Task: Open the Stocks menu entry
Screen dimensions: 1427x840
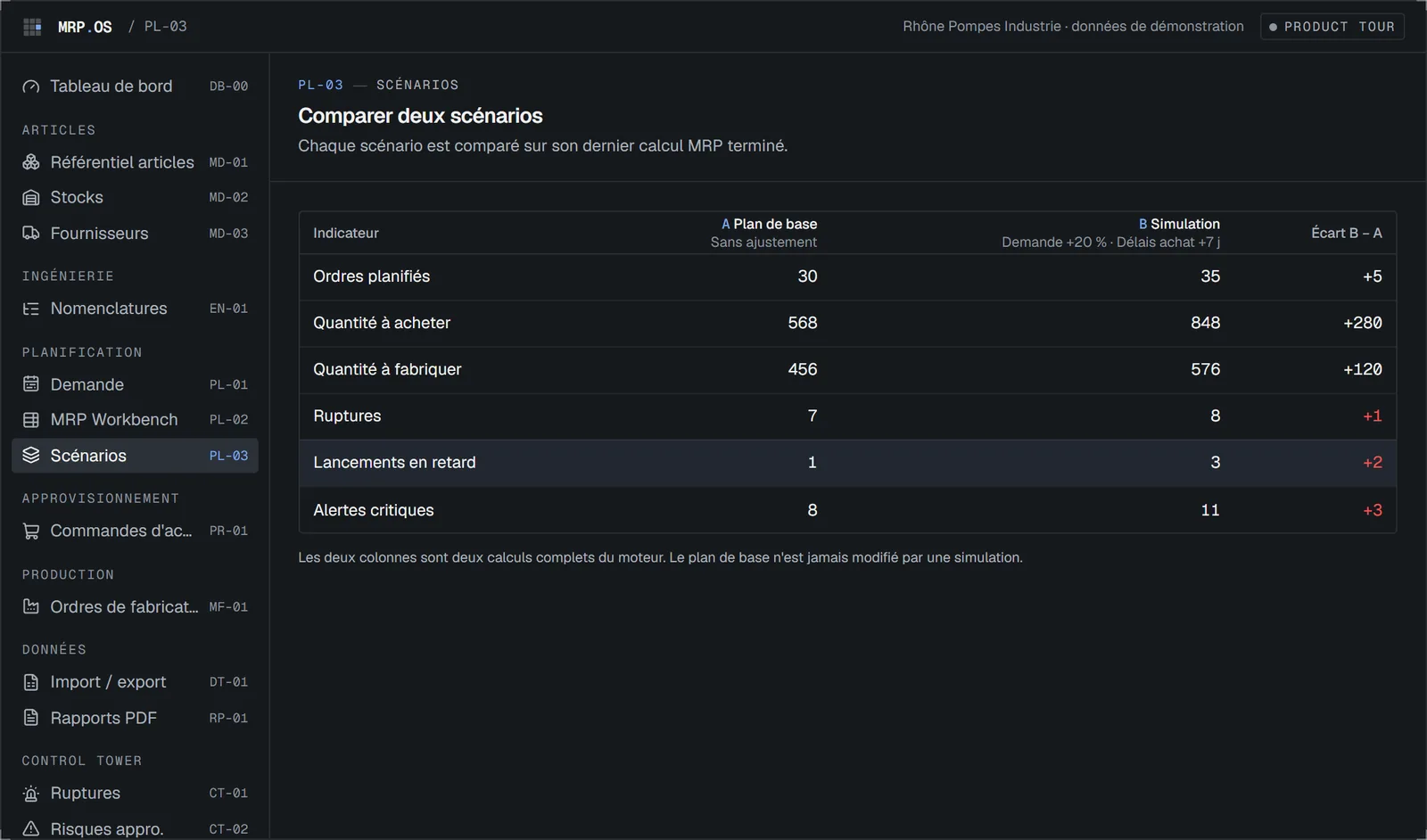Action: coord(135,197)
